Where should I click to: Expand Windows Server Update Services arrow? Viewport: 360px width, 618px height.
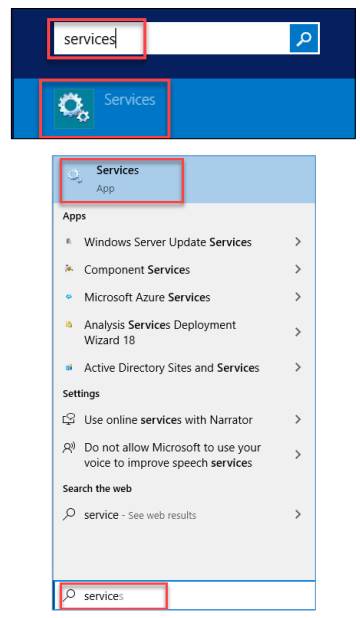[x=298, y=242]
